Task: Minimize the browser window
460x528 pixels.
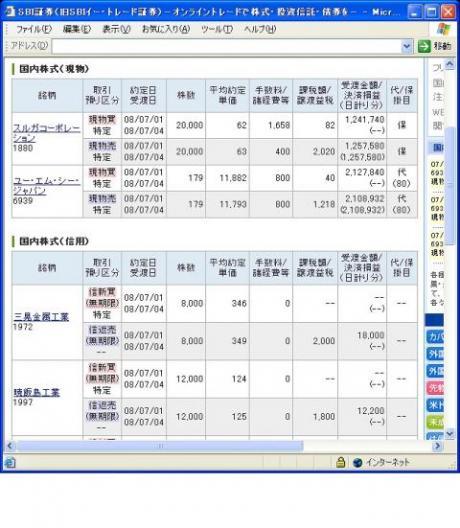Action: [415, 12]
